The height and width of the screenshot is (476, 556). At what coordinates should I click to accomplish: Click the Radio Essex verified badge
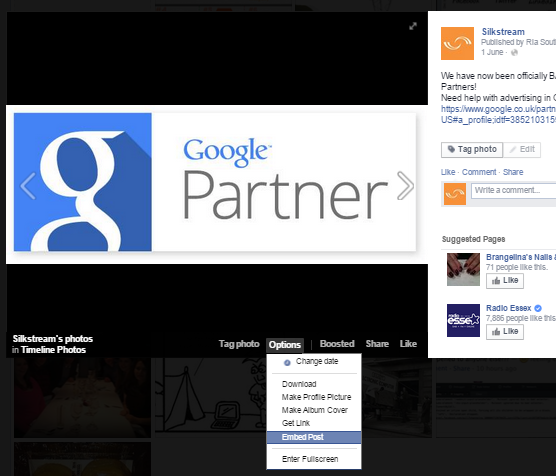pyautogui.click(x=538, y=308)
